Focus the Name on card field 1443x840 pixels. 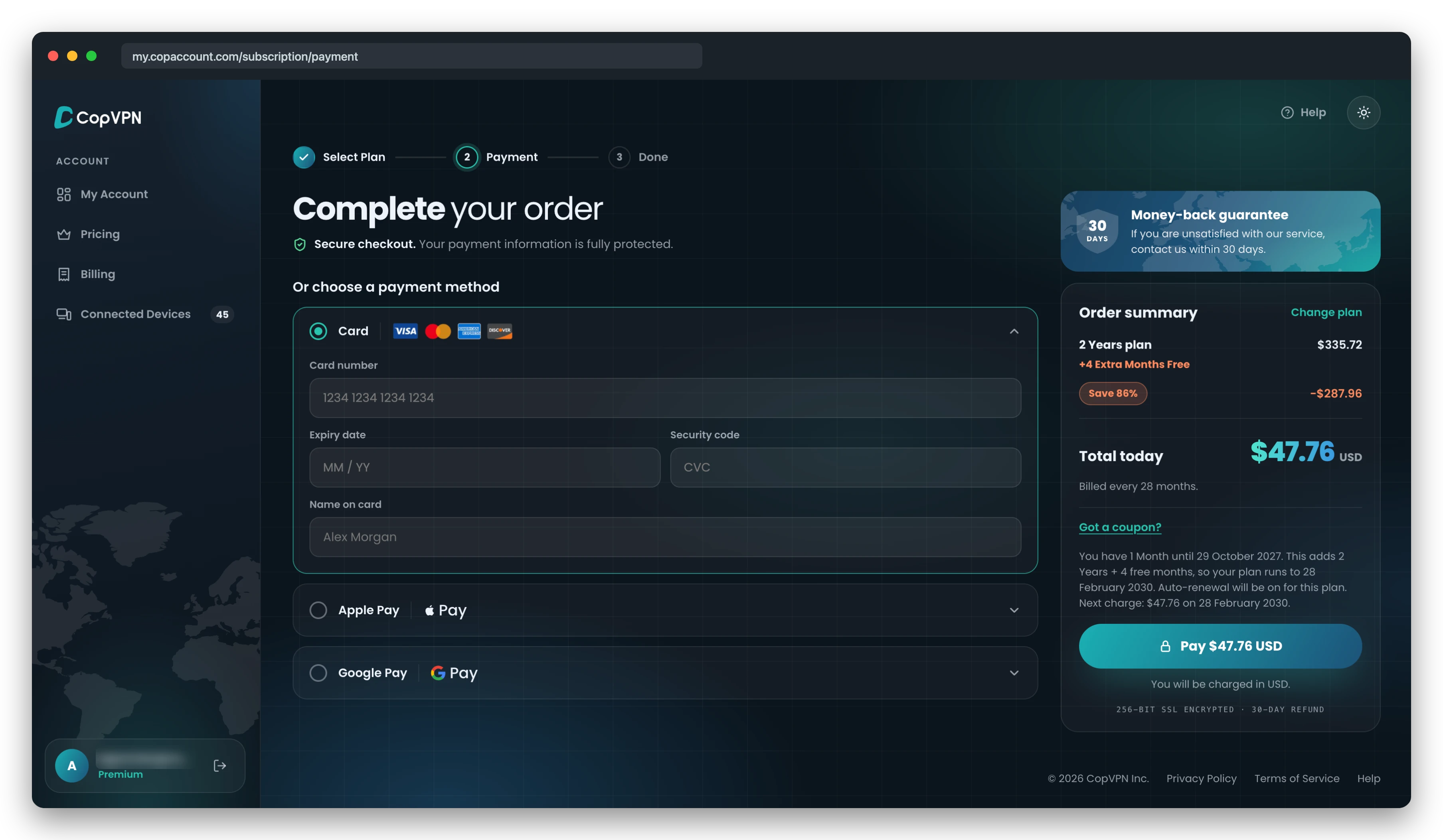tap(665, 537)
